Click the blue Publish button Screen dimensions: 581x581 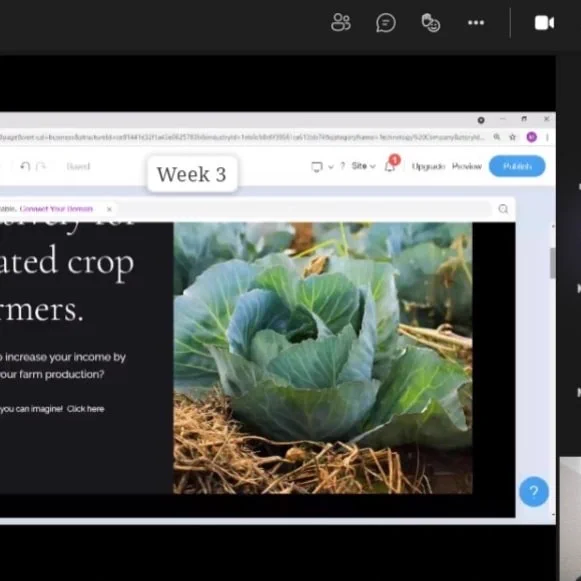(x=517, y=166)
